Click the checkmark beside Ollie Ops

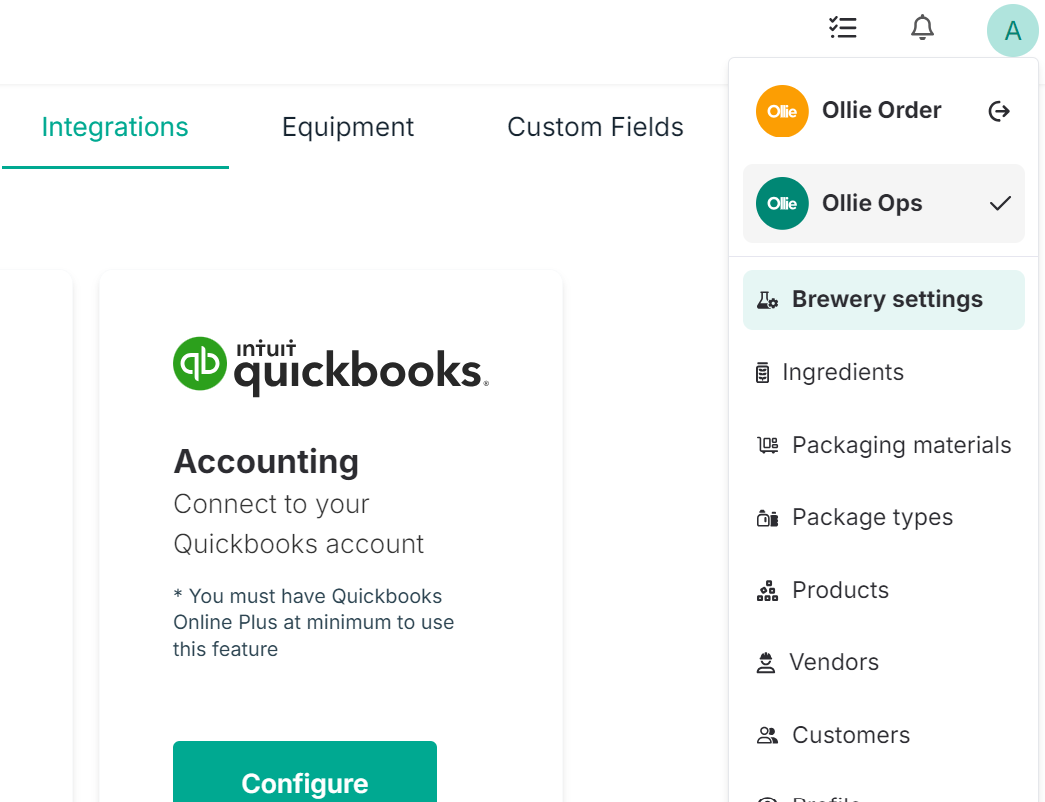1000,203
